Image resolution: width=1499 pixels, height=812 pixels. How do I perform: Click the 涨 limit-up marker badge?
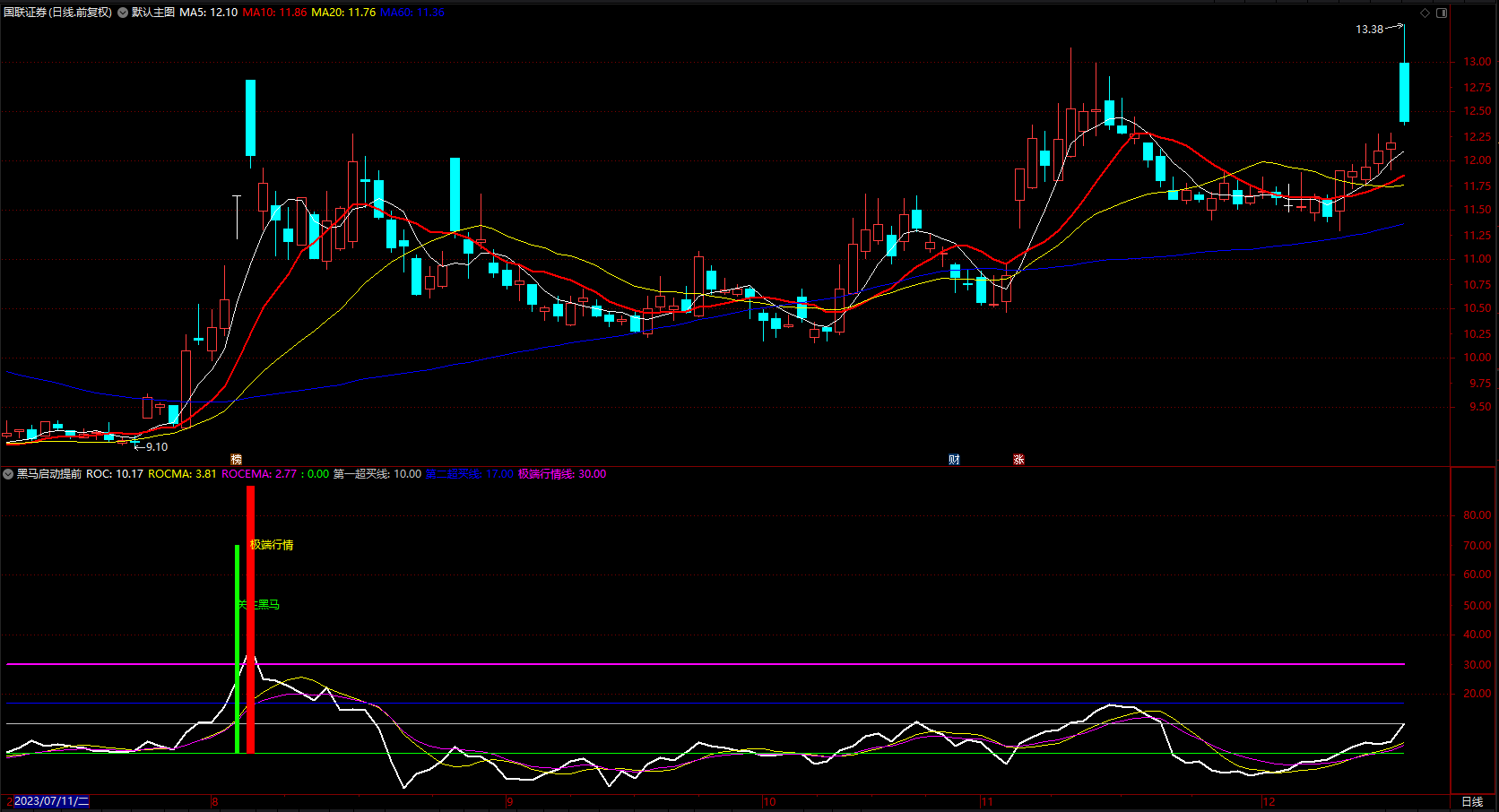coord(1018,460)
